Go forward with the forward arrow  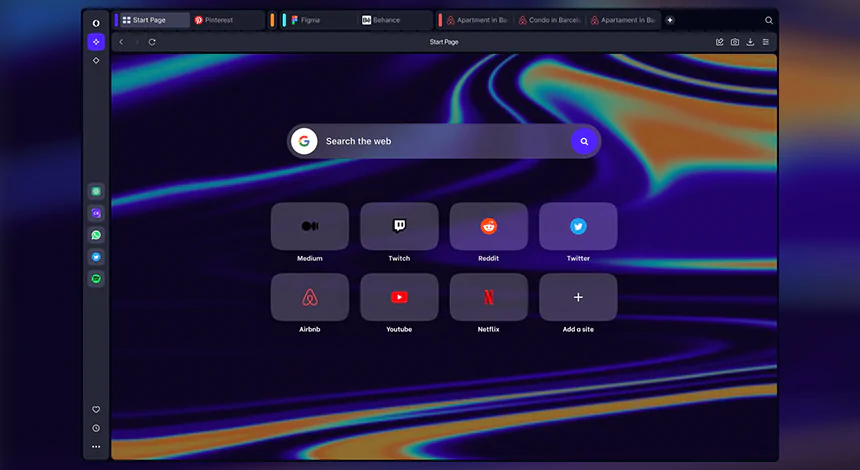137,42
